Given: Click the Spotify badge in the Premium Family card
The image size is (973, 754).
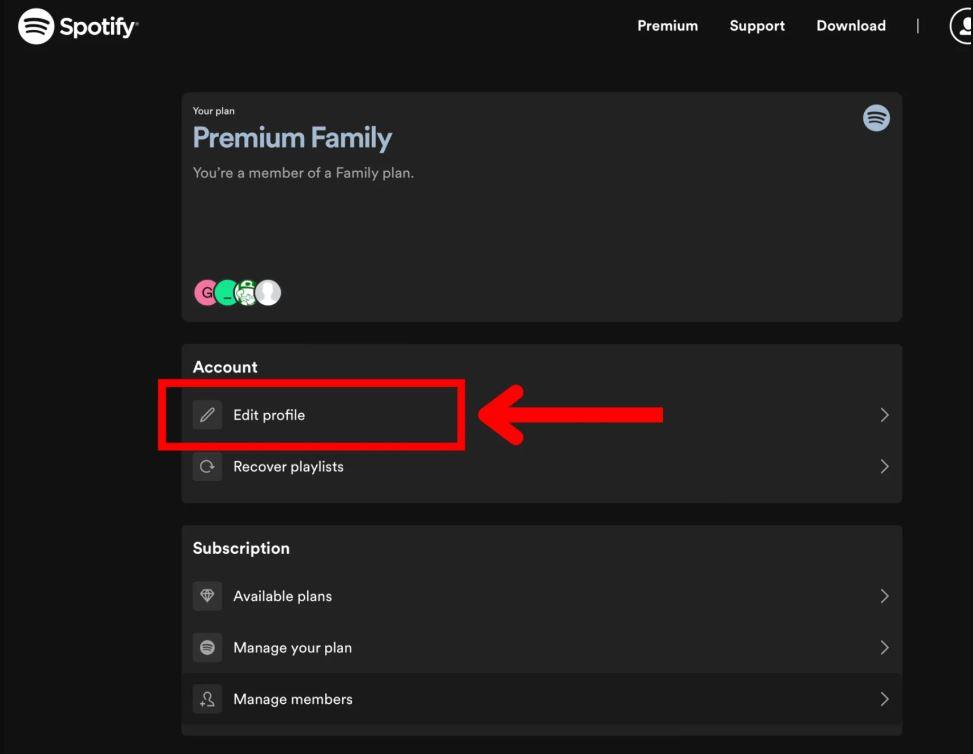Looking at the screenshot, I should (x=876, y=118).
